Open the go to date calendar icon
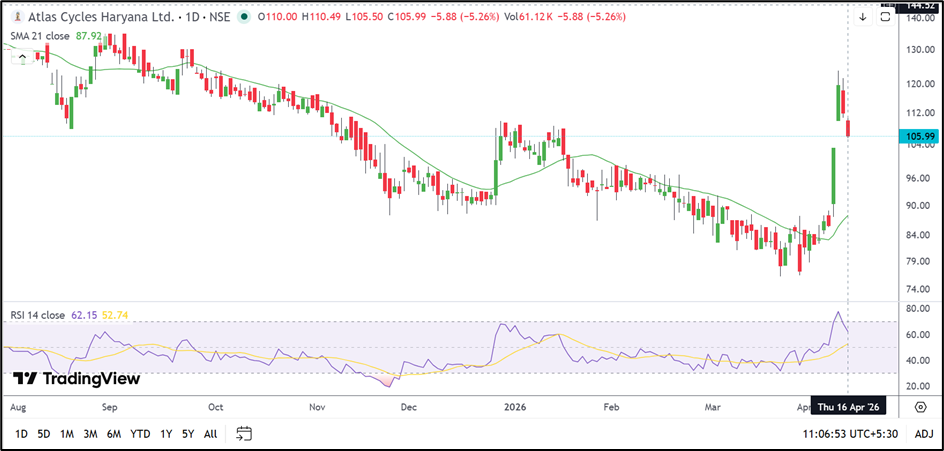944x451 pixels. click(244, 433)
